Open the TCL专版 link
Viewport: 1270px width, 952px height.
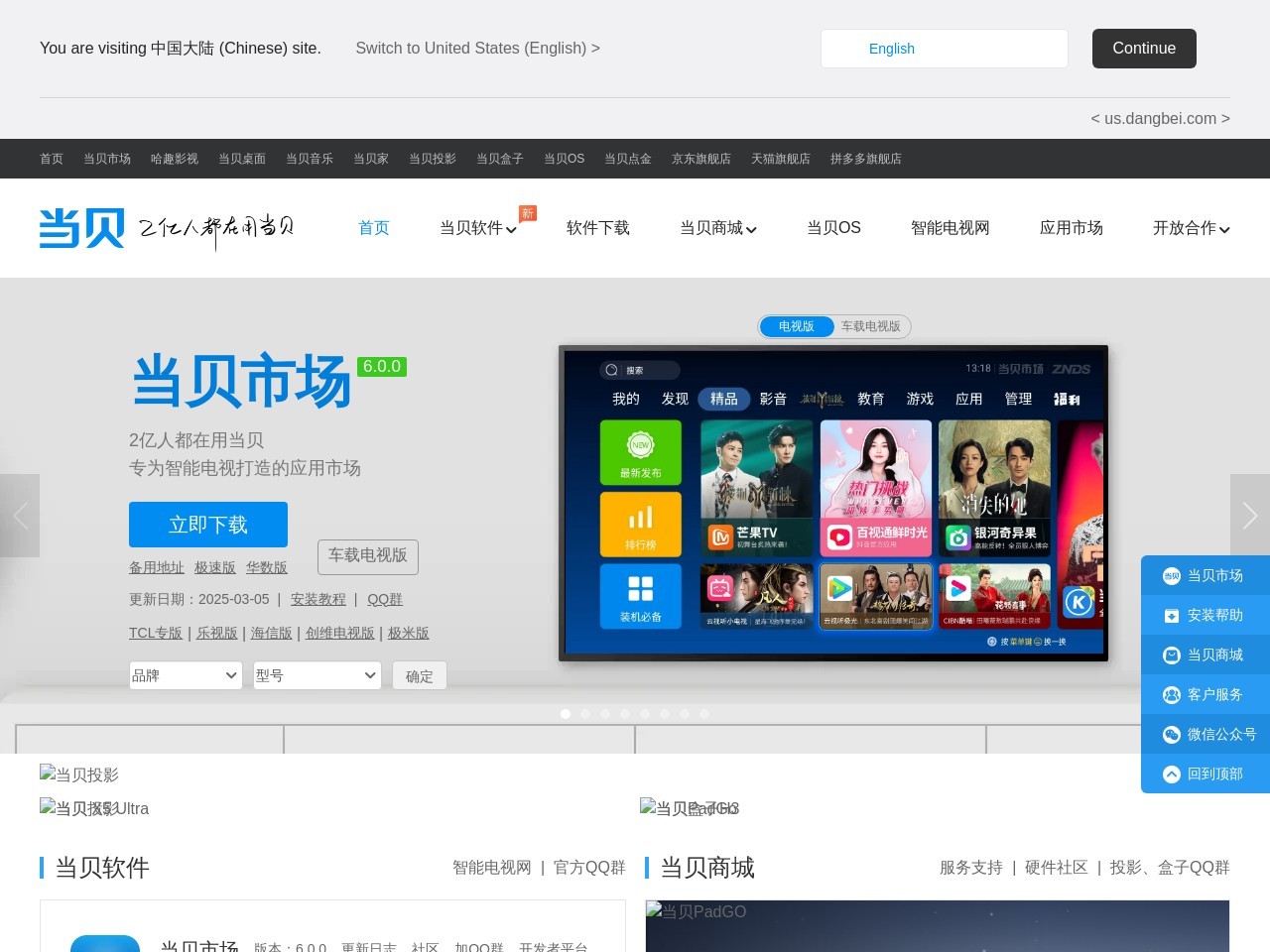coord(156,633)
